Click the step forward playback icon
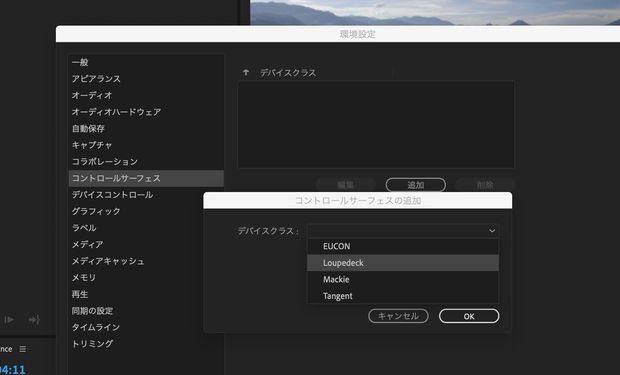The image size is (620, 375). [x=9, y=319]
